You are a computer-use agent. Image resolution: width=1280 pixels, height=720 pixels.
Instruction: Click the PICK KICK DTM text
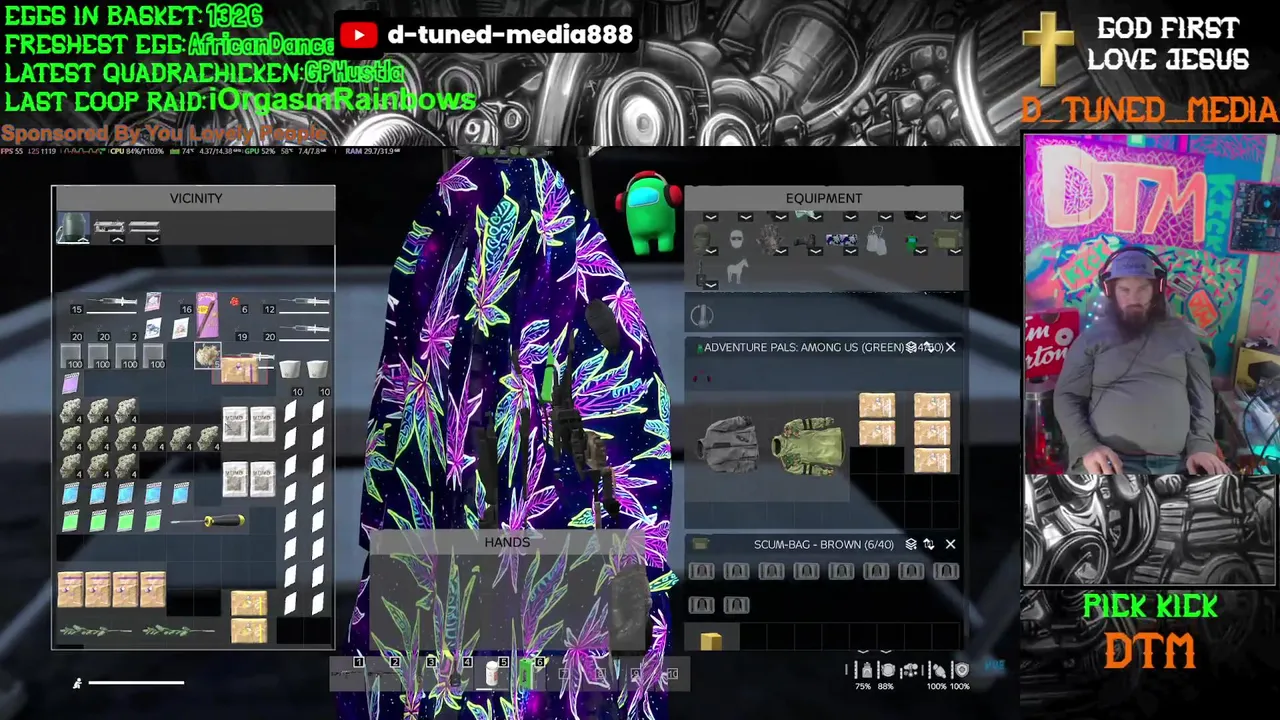tap(1150, 632)
